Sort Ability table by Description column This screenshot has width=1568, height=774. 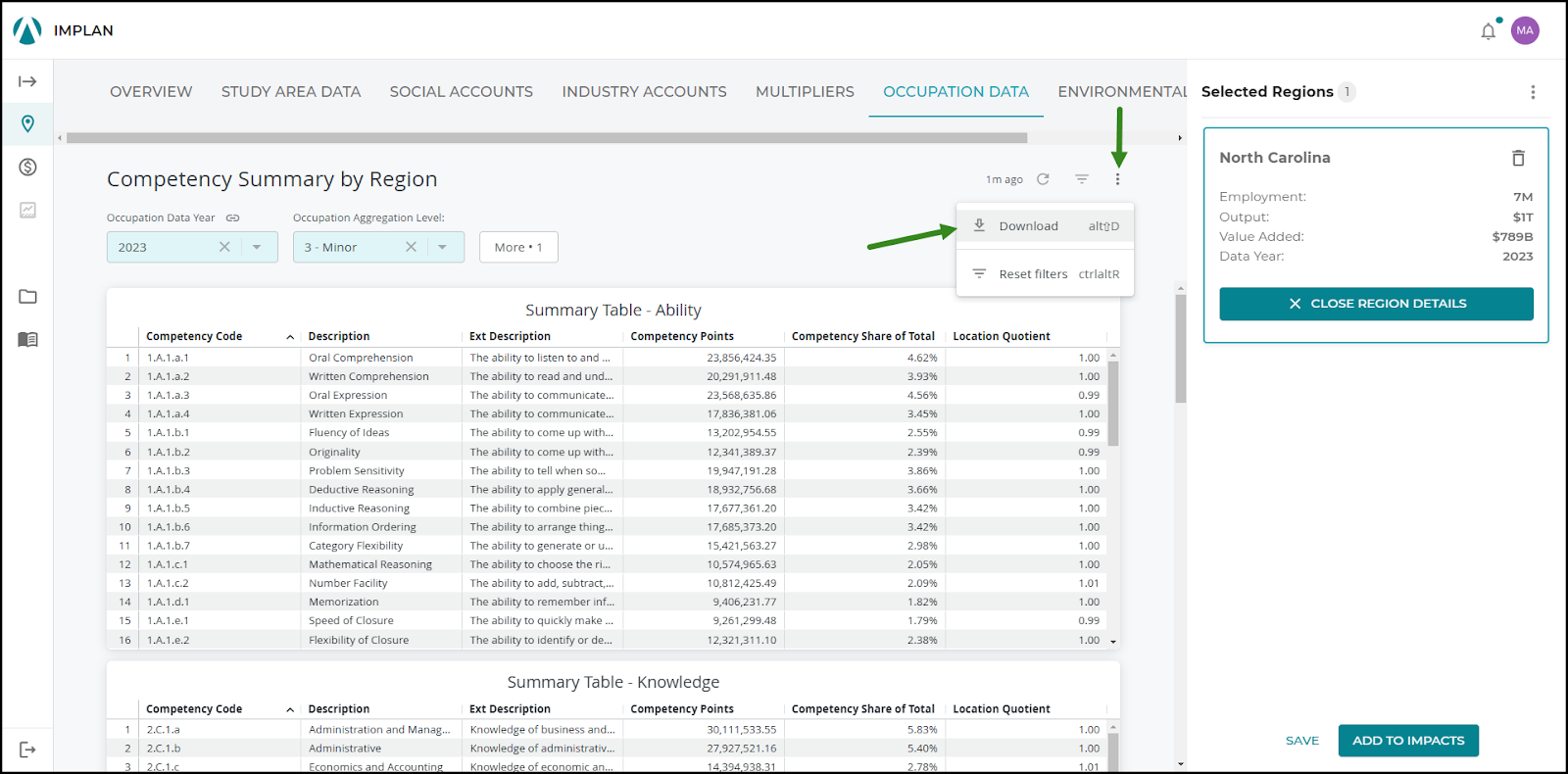click(339, 337)
